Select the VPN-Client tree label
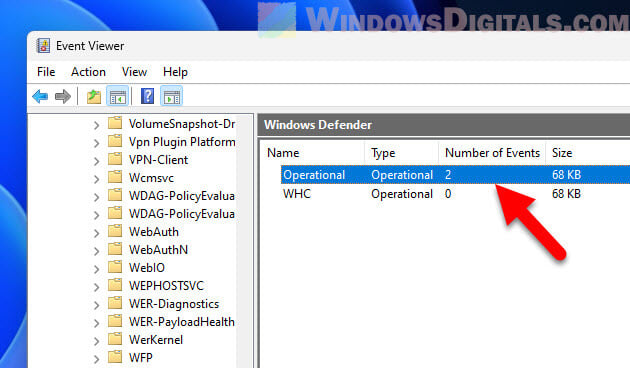 point(158,160)
